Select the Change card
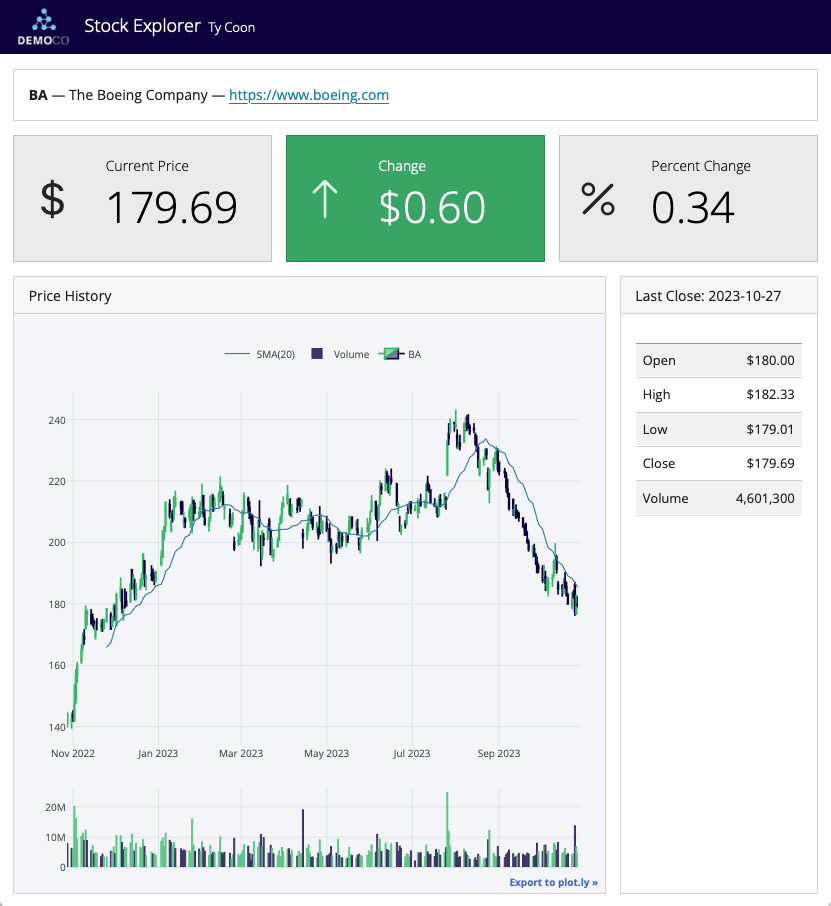The width and height of the screenshot is (831, 906). point(415,198)
